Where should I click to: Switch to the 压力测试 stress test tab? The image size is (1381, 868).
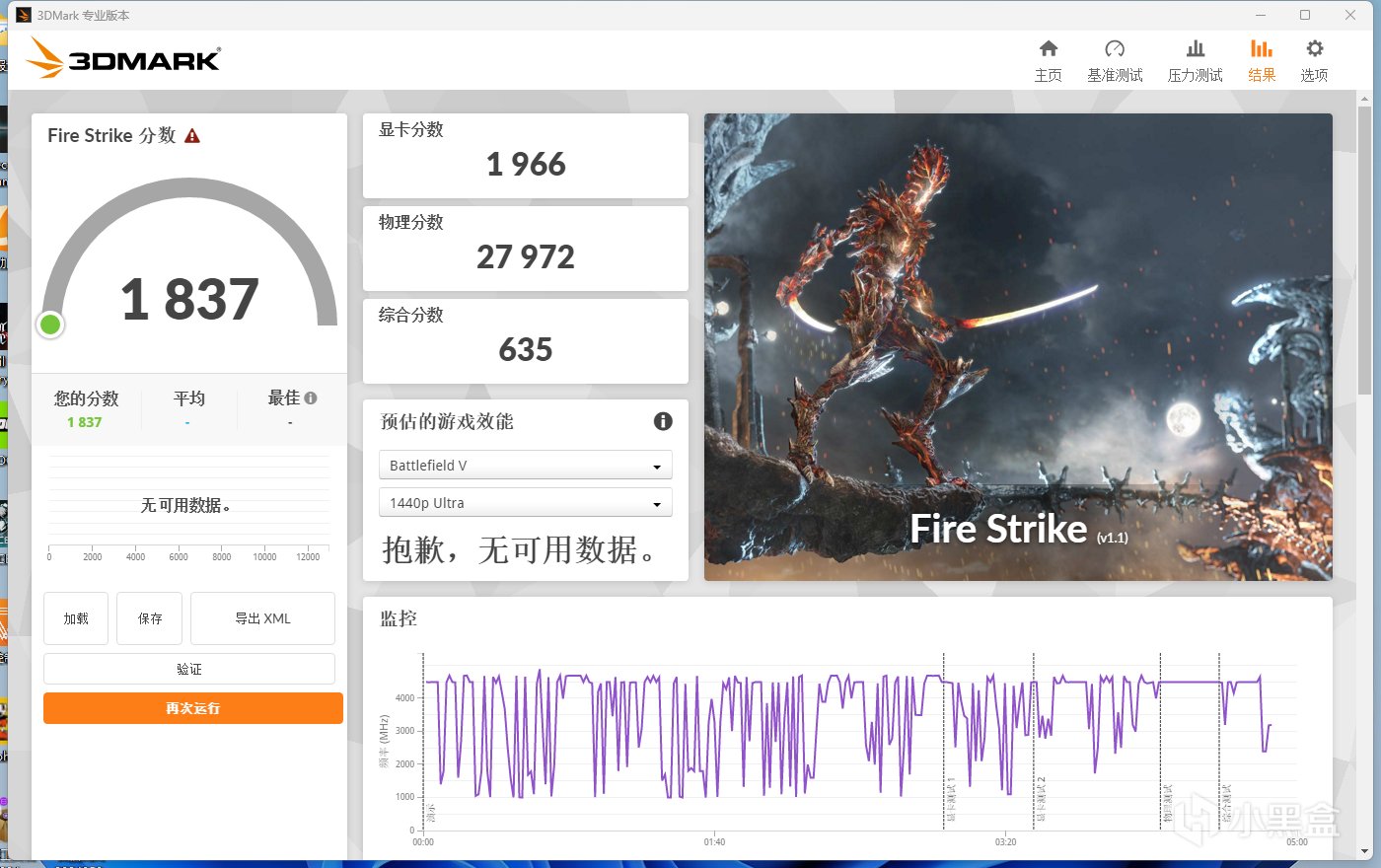tap(1195, 61)
